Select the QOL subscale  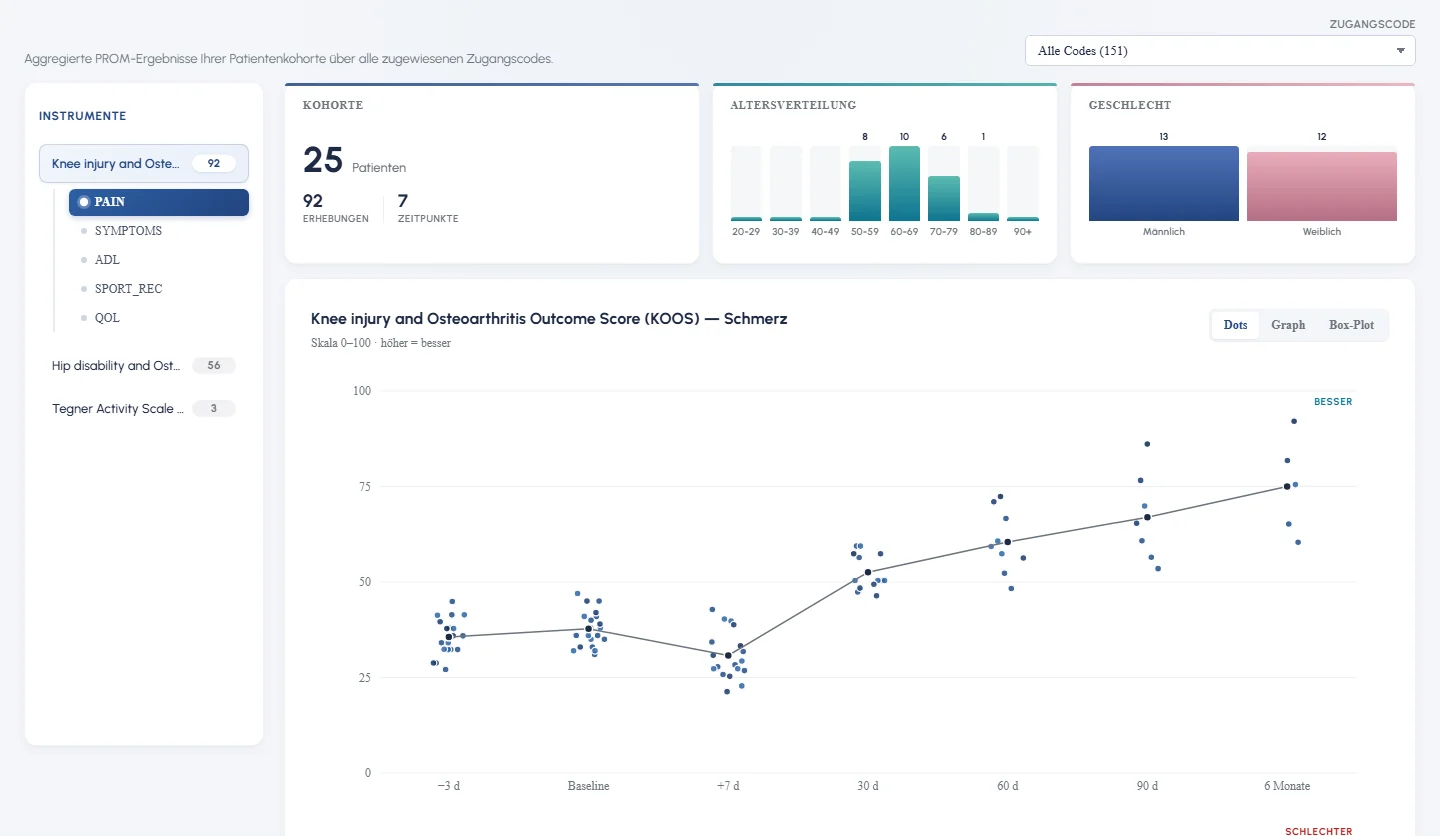(x=107, y=318)
